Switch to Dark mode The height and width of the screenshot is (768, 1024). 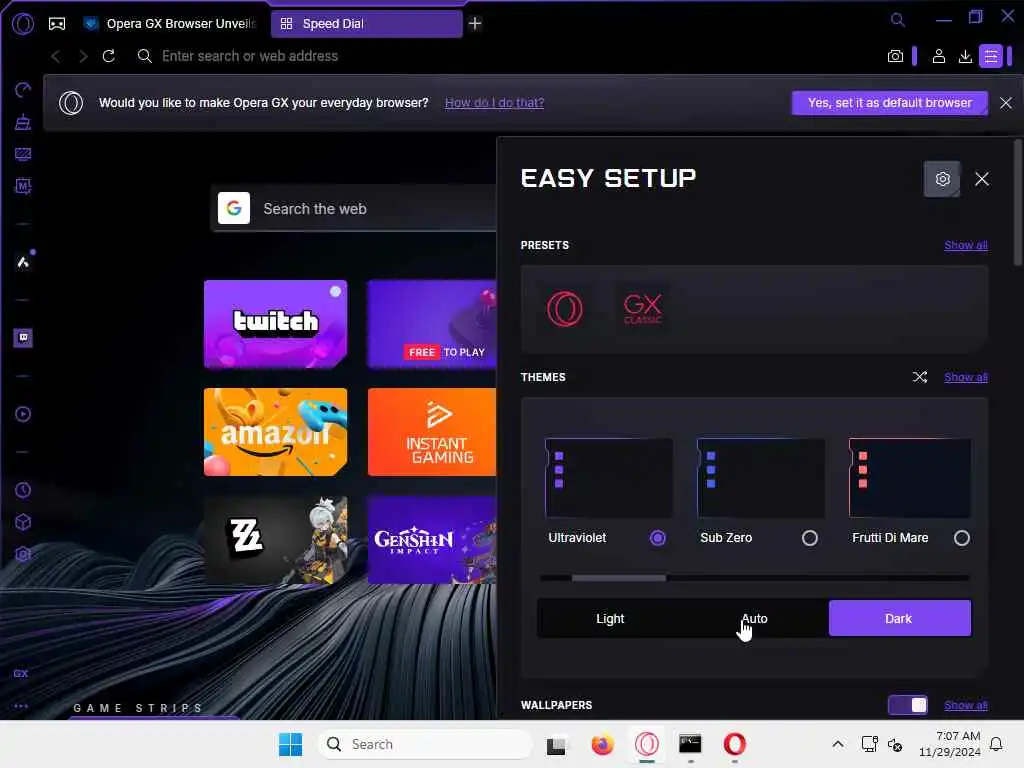(x=900, y=618)
